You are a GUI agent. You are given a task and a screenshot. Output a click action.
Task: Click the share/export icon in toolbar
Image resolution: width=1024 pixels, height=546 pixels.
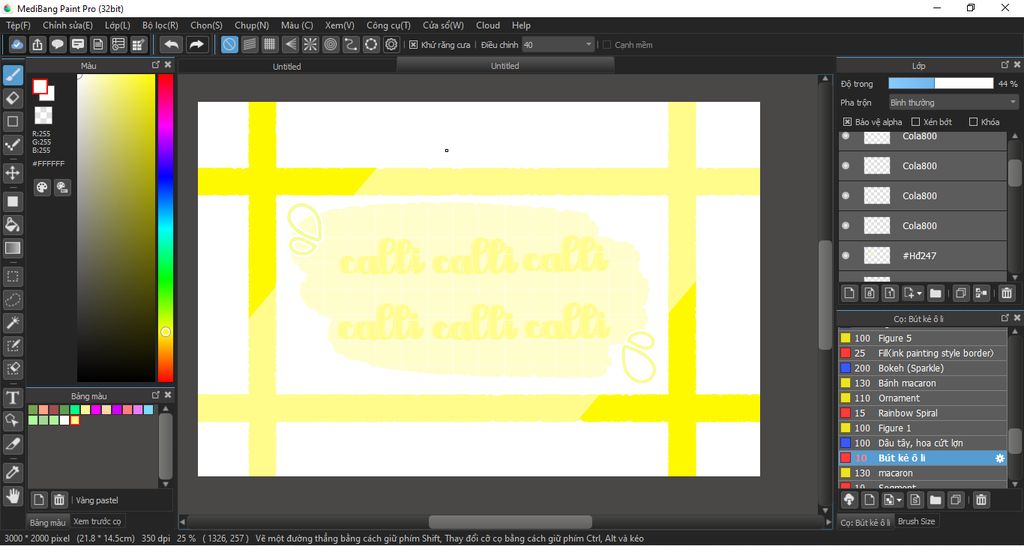(38, 44)
